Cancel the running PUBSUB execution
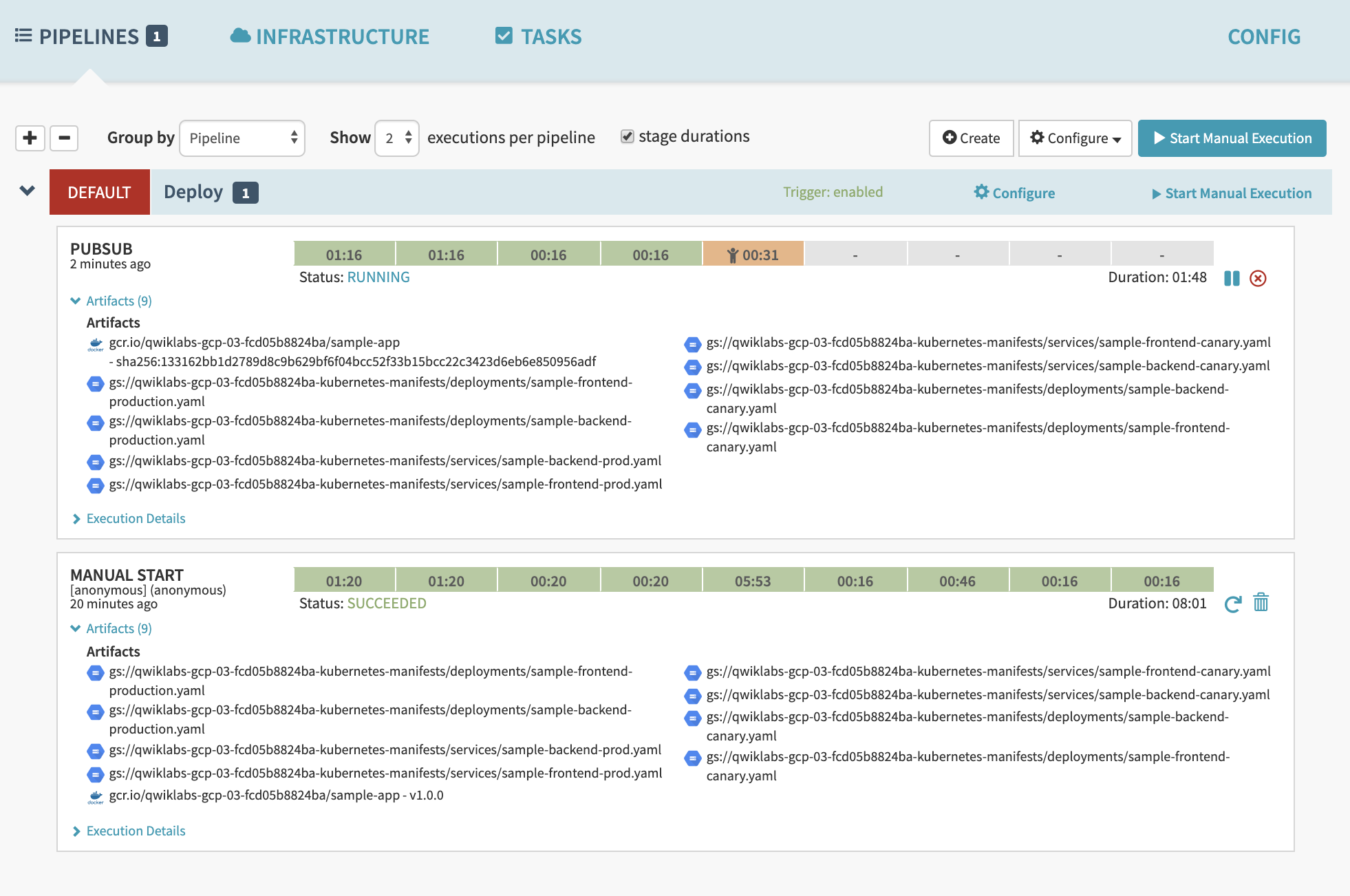Viewport: 1350px width, 896px height. click(1258, 278)
